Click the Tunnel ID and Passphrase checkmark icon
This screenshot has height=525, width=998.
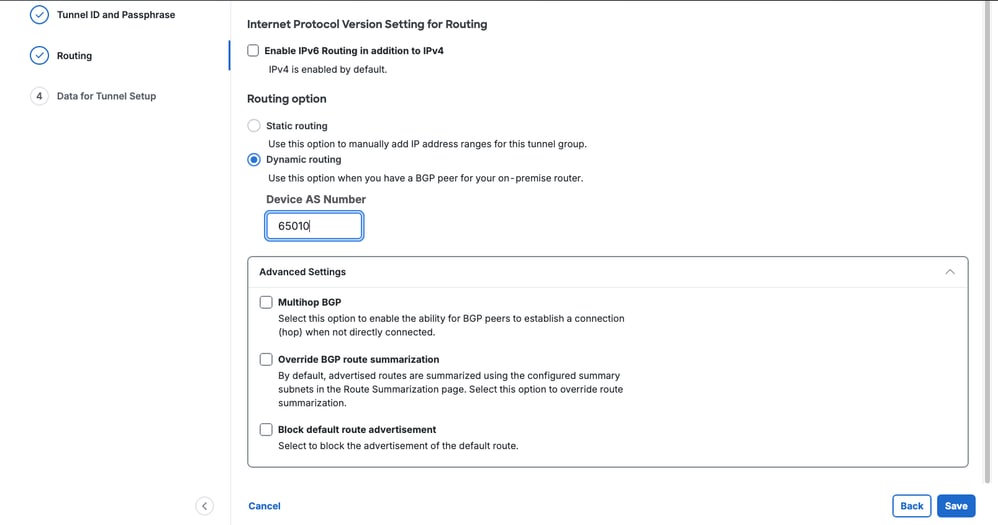(x=39, y=15)
